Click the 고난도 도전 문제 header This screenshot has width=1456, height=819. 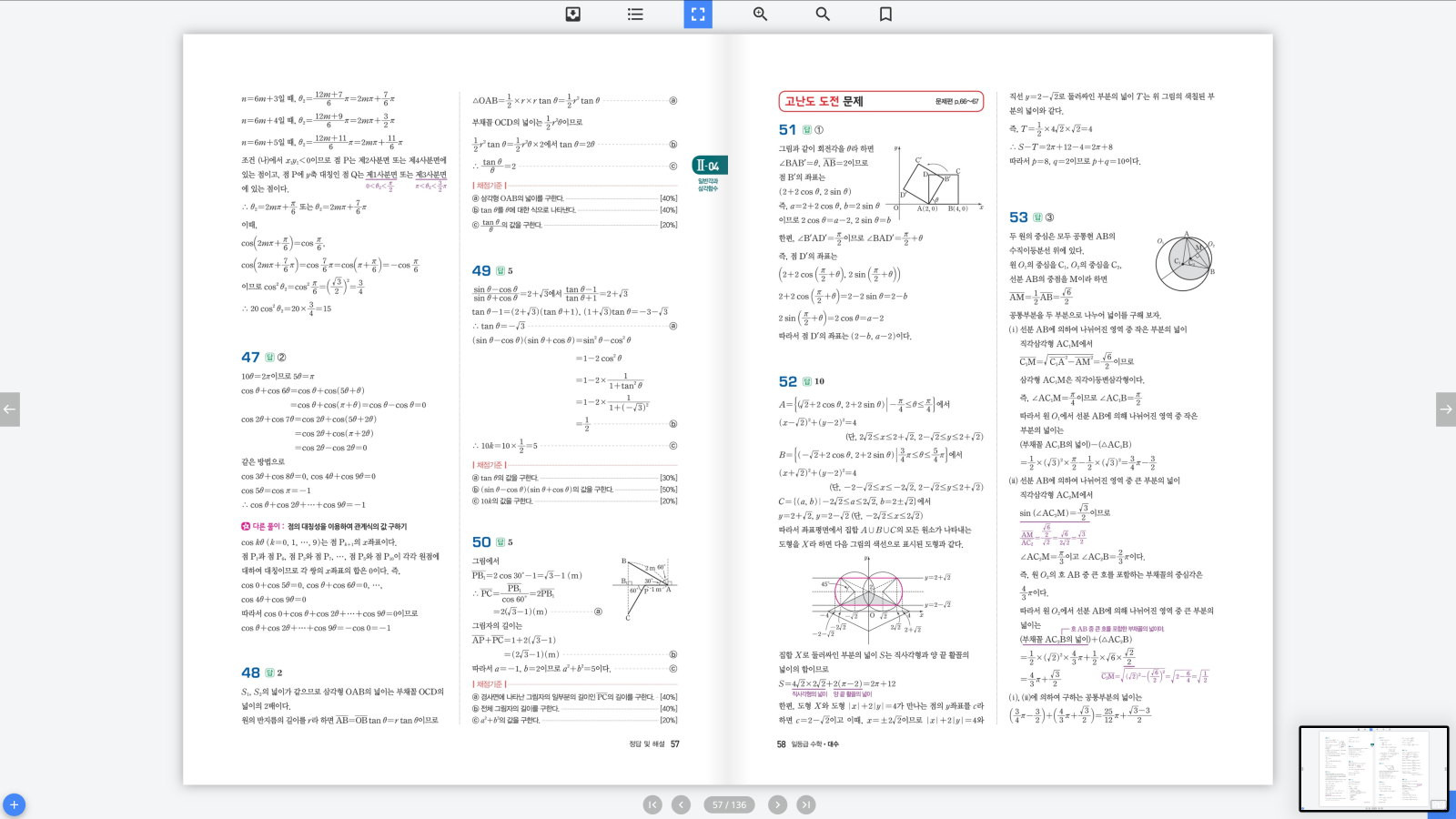pos(824,101)
